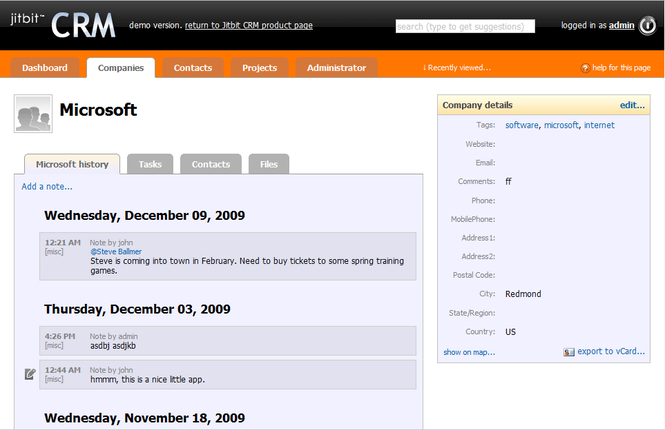The height and width of the screenshot is (430, 665).
Task: Click Add a note link
Action: (47, 187)
